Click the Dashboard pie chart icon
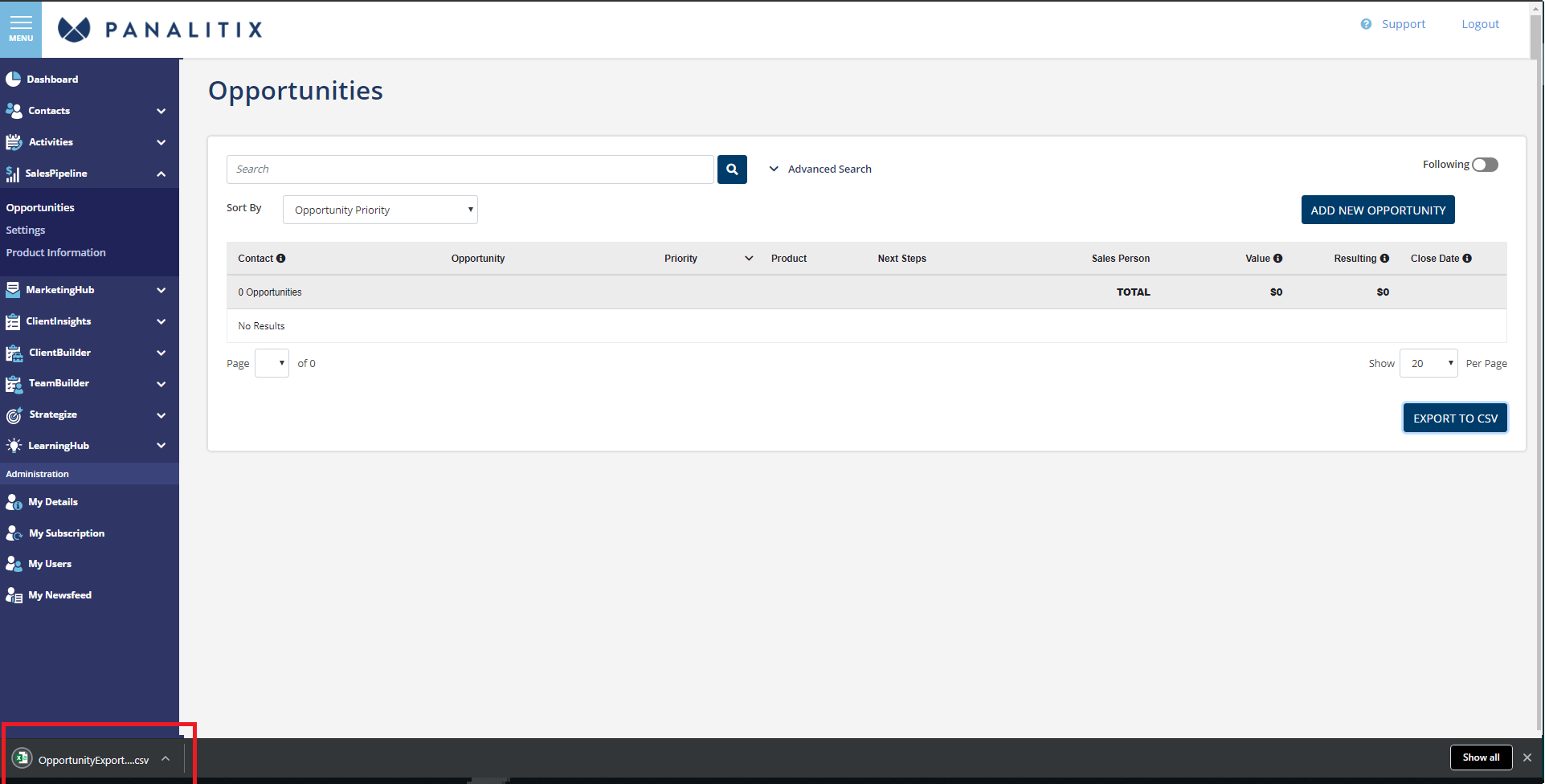The image size is (1545, 784). click(x=14, y=79)
